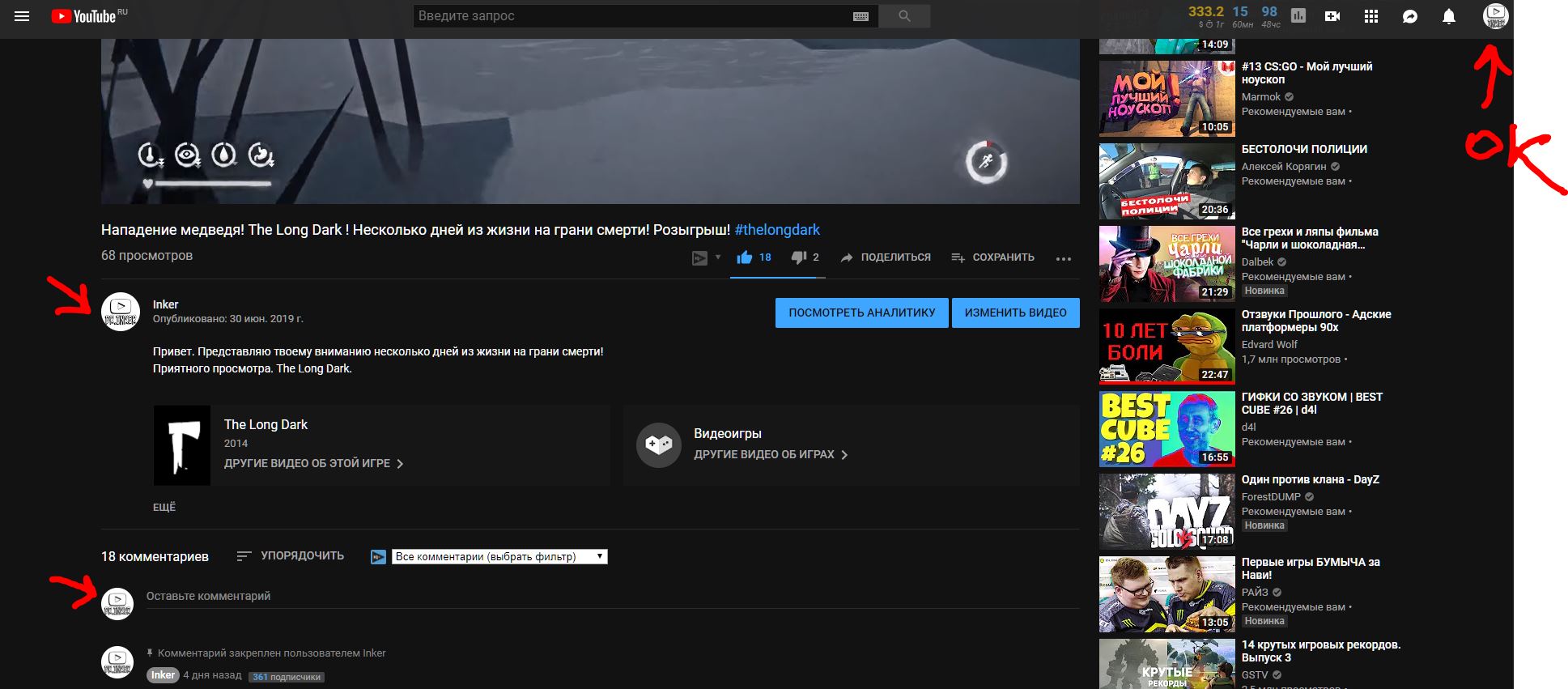Screen dimensions: 1568x689
Task: Open the account avatar menu
Action: 1495,16
